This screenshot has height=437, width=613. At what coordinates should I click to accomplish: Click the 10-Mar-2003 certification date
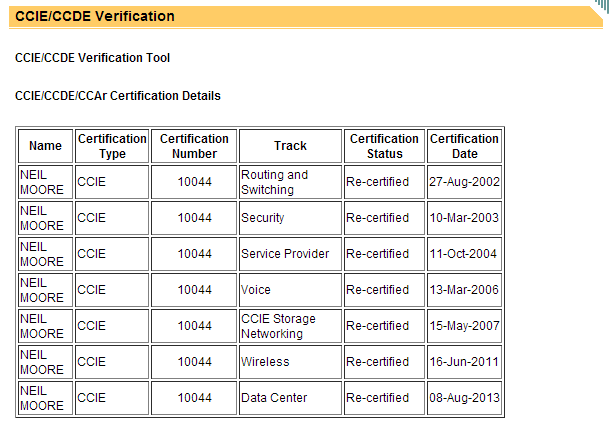pos(464,218)
